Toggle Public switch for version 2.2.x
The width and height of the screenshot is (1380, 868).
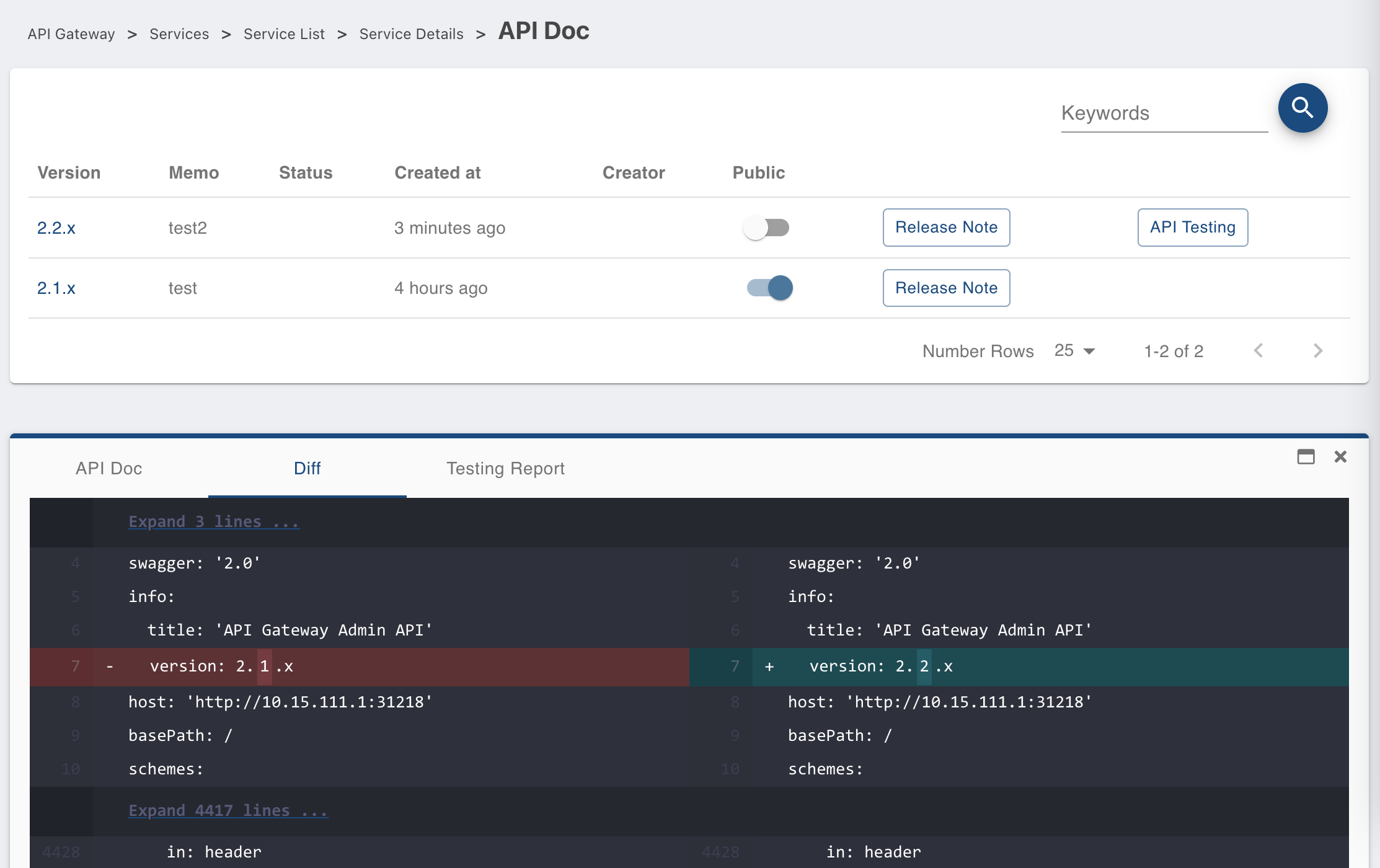click(766, 228)
